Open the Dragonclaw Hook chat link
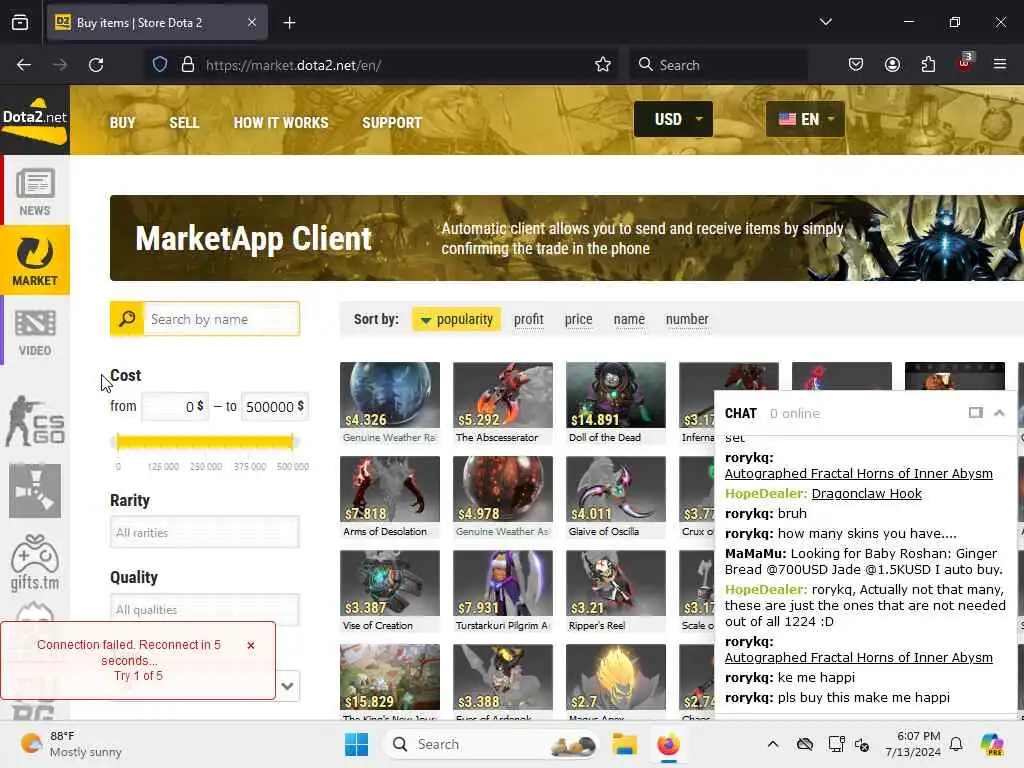This screenshot has width=1024, height=768. 866,494
